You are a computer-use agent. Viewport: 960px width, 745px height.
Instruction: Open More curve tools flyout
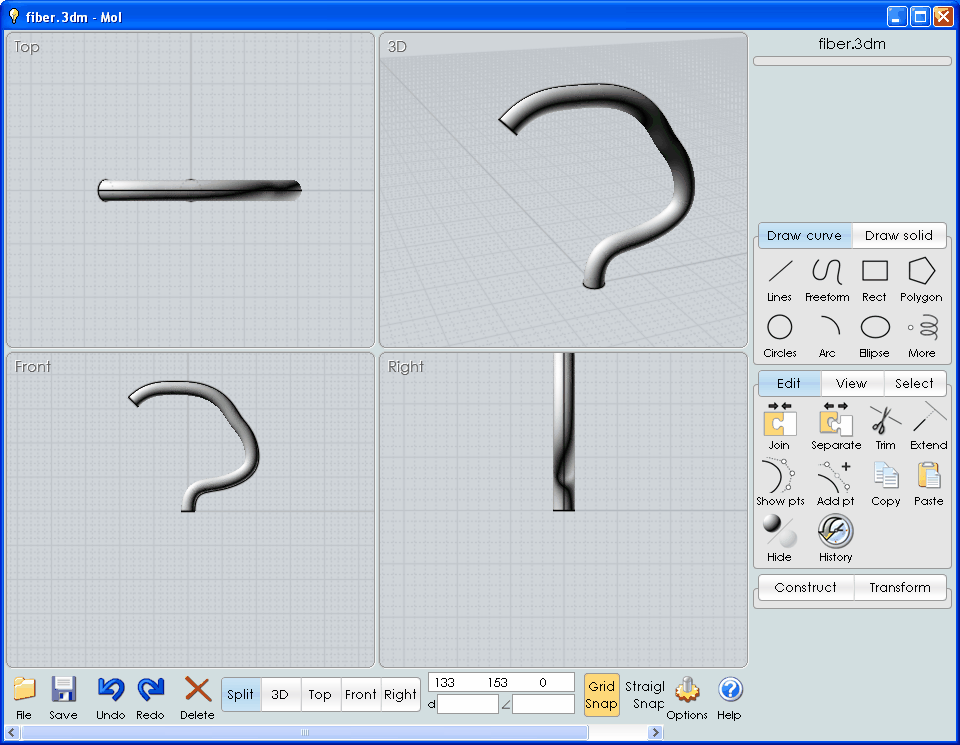pyautogui.click(x=922, y=334)
